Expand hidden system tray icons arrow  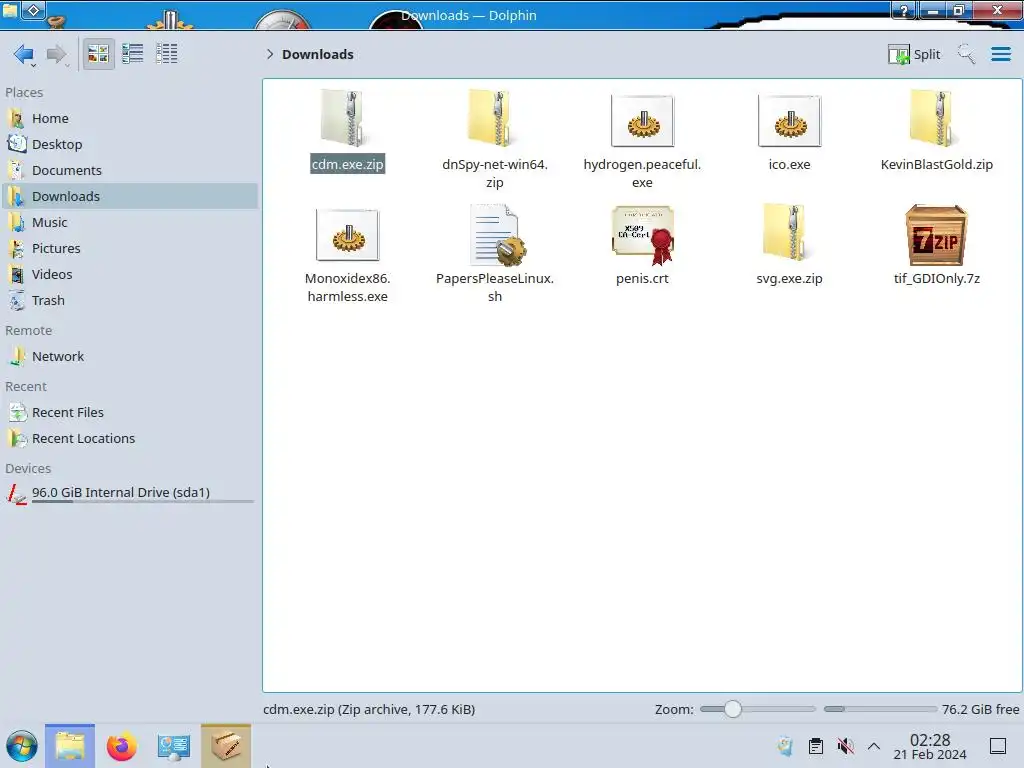pos(874,746)
